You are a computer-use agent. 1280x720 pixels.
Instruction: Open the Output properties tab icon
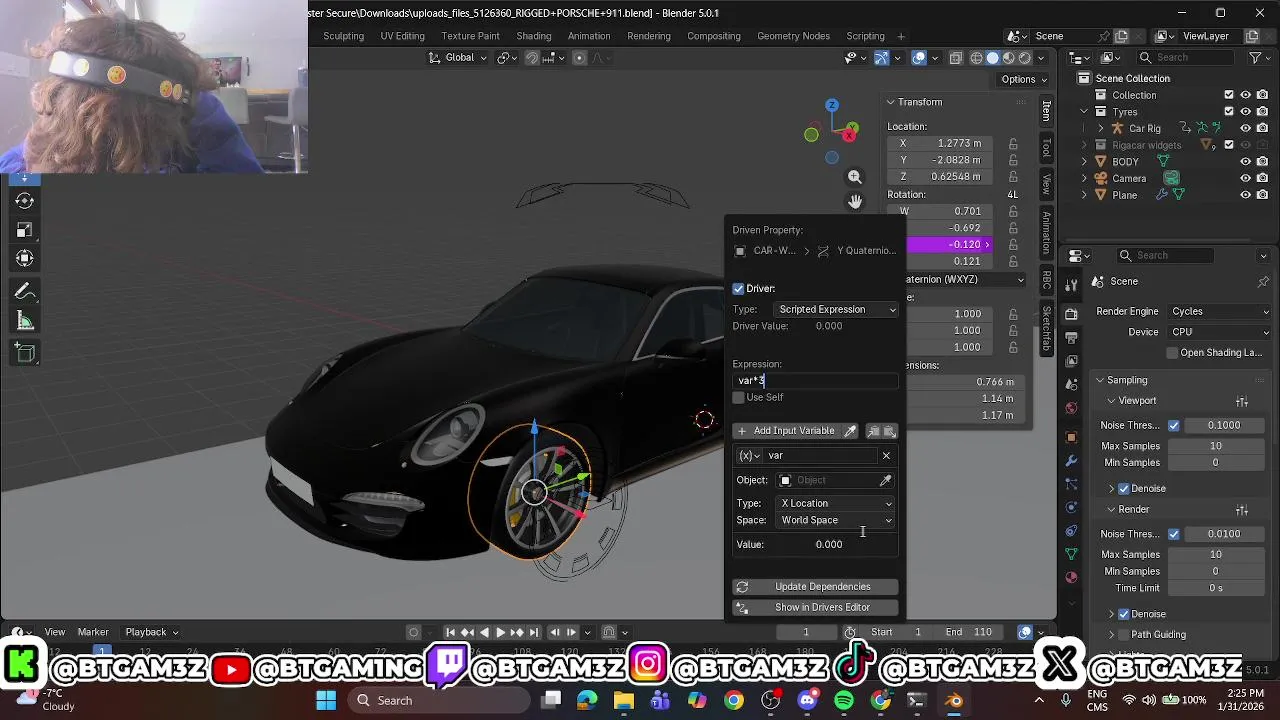[x=1072, y=337]
